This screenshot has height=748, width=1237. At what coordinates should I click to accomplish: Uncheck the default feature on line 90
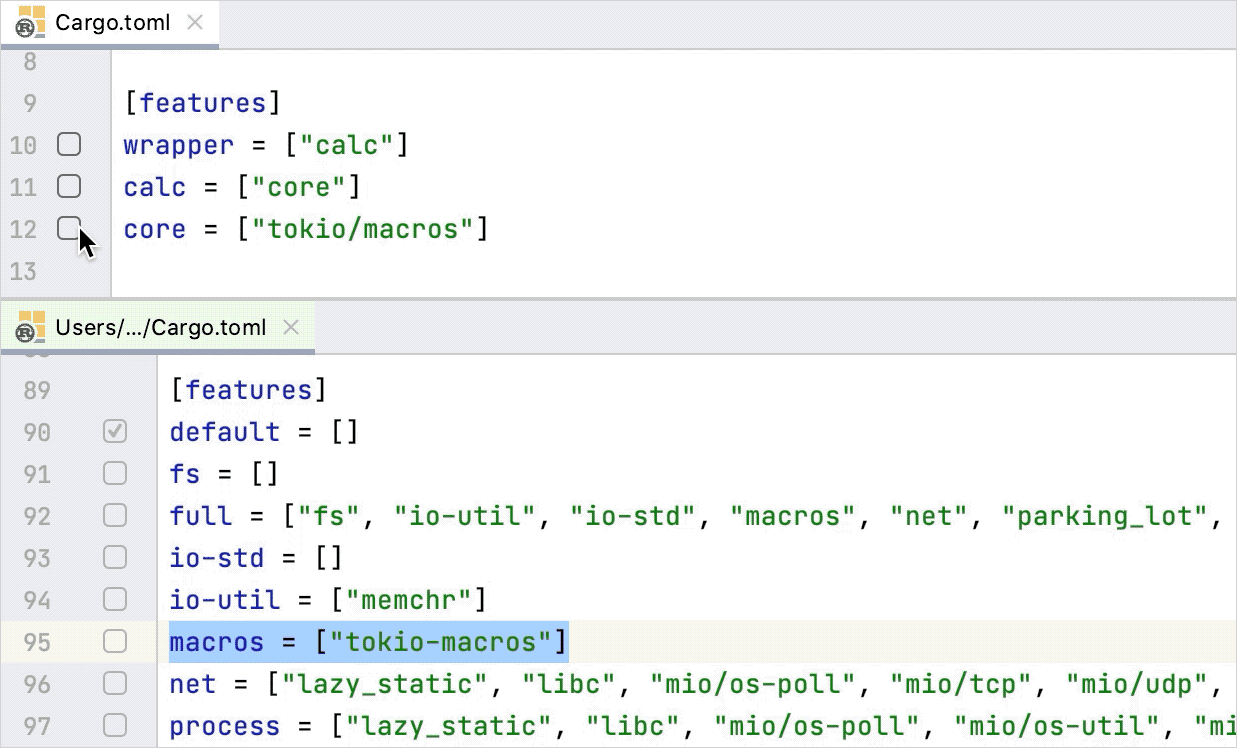point(114,431)
